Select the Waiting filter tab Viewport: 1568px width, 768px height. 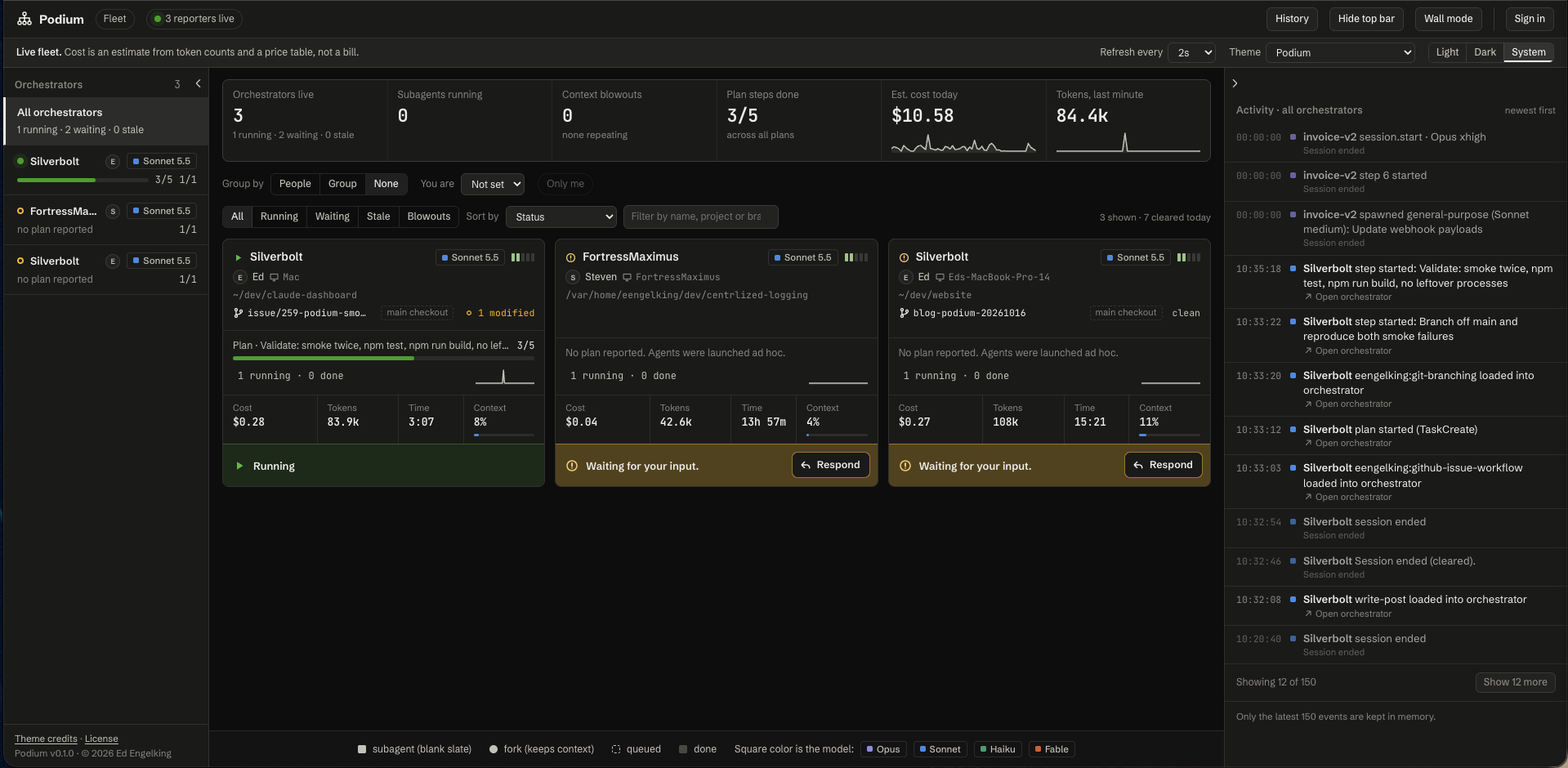click(x=333, y=217)
